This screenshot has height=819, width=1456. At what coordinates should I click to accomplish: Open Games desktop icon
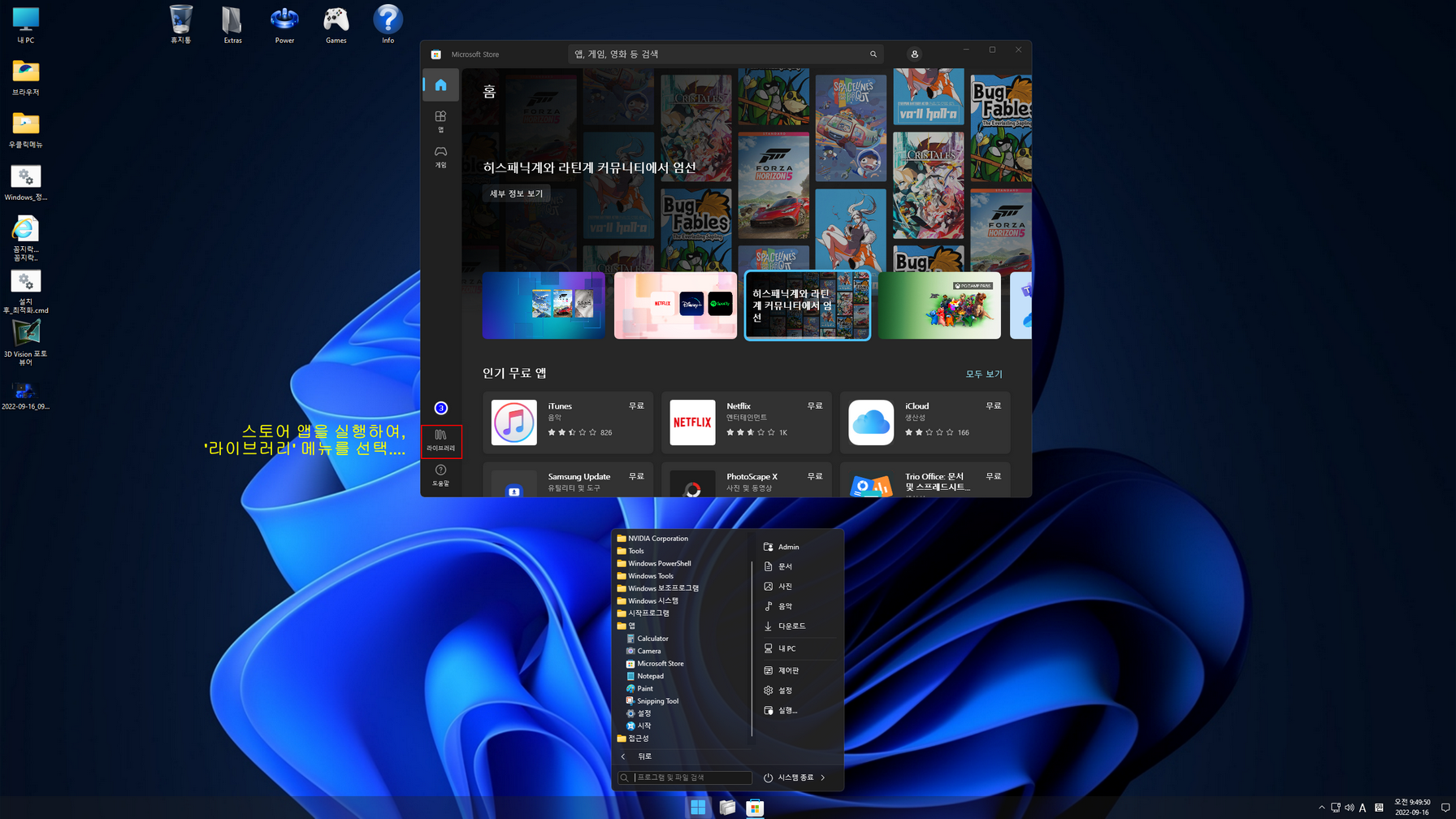[x=336, y=24]
